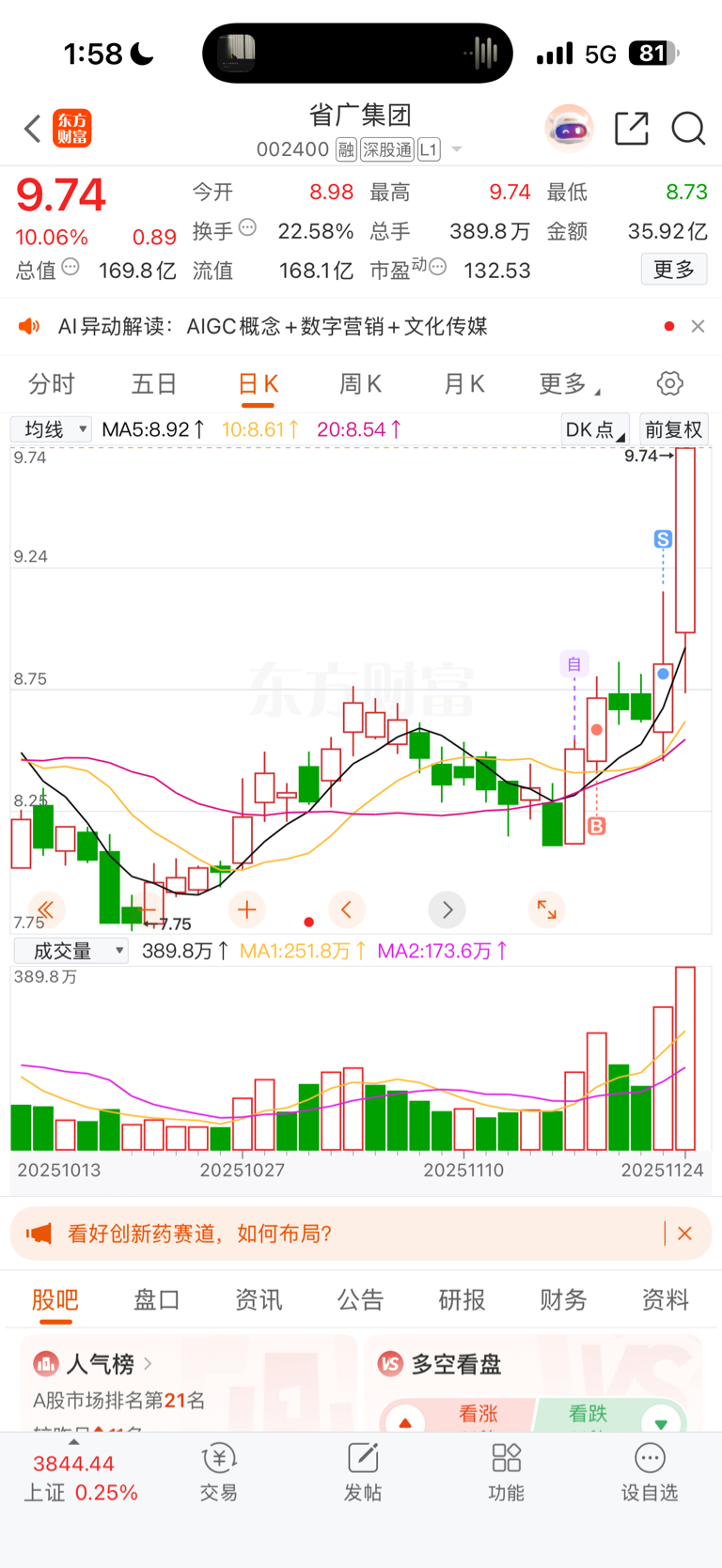Move chart left with arrow button
The width and height of the screenshot is (722, 1568).
point(347,909)
